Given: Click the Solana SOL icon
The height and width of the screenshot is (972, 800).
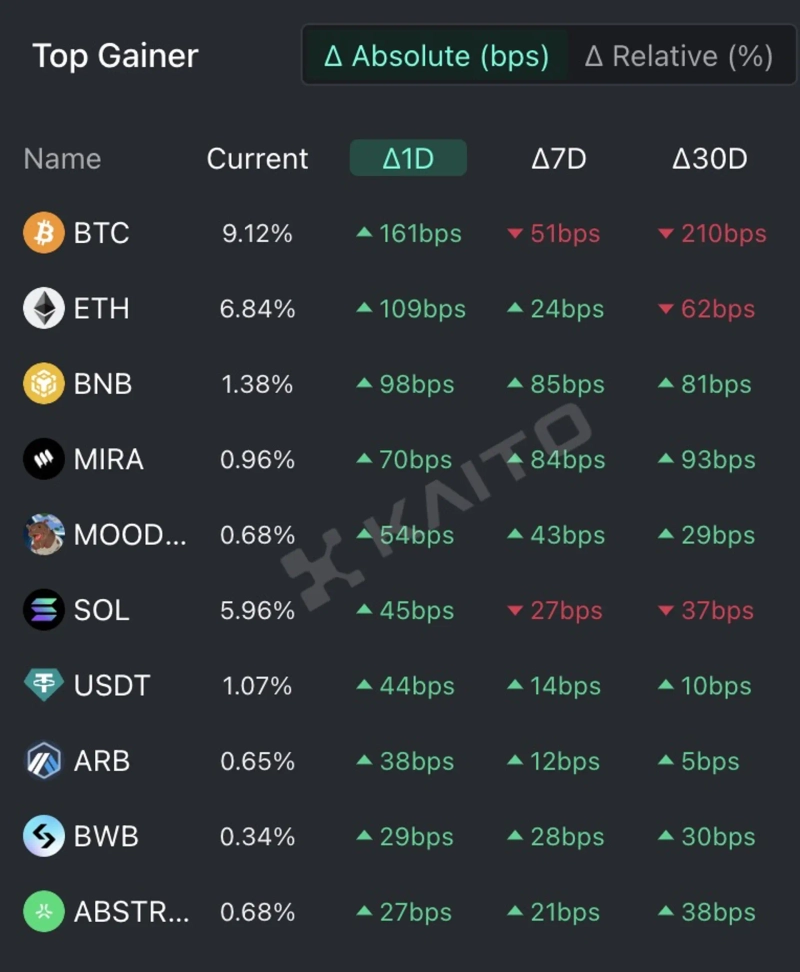Looking at the screenshot, I should tap(44, 610).
